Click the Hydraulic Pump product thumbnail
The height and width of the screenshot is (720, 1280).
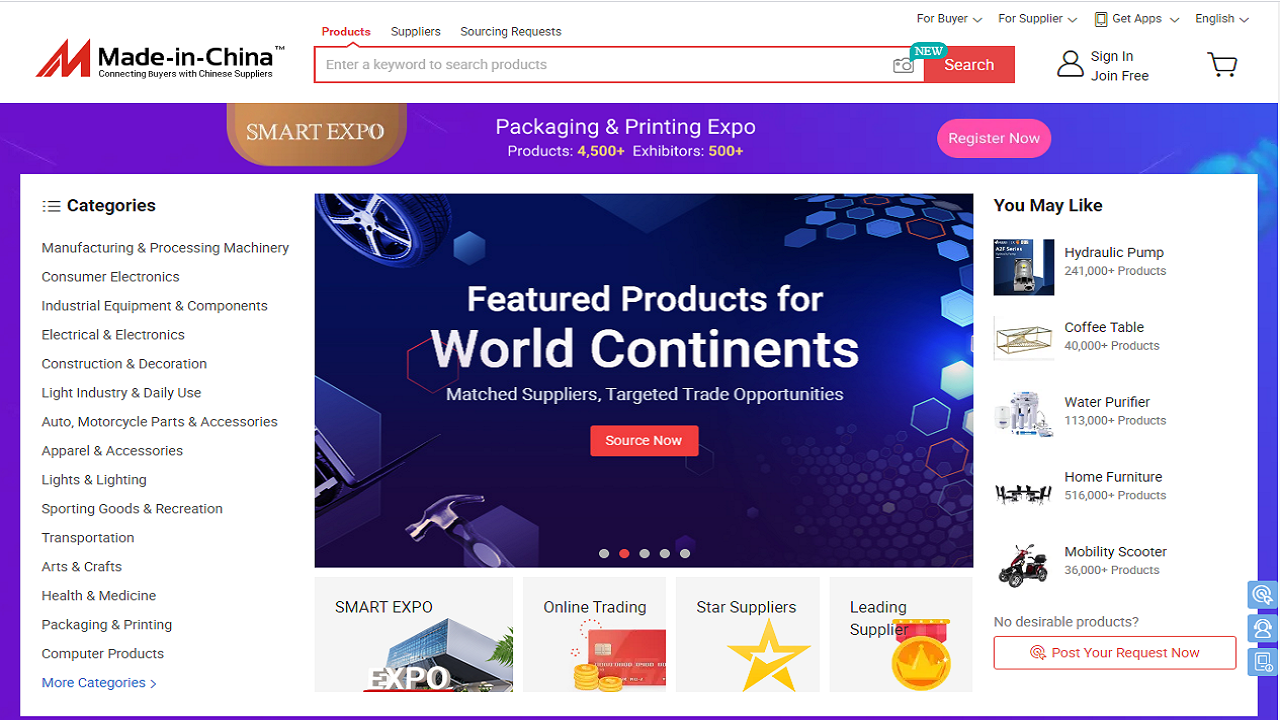[x=1023, y=267]
